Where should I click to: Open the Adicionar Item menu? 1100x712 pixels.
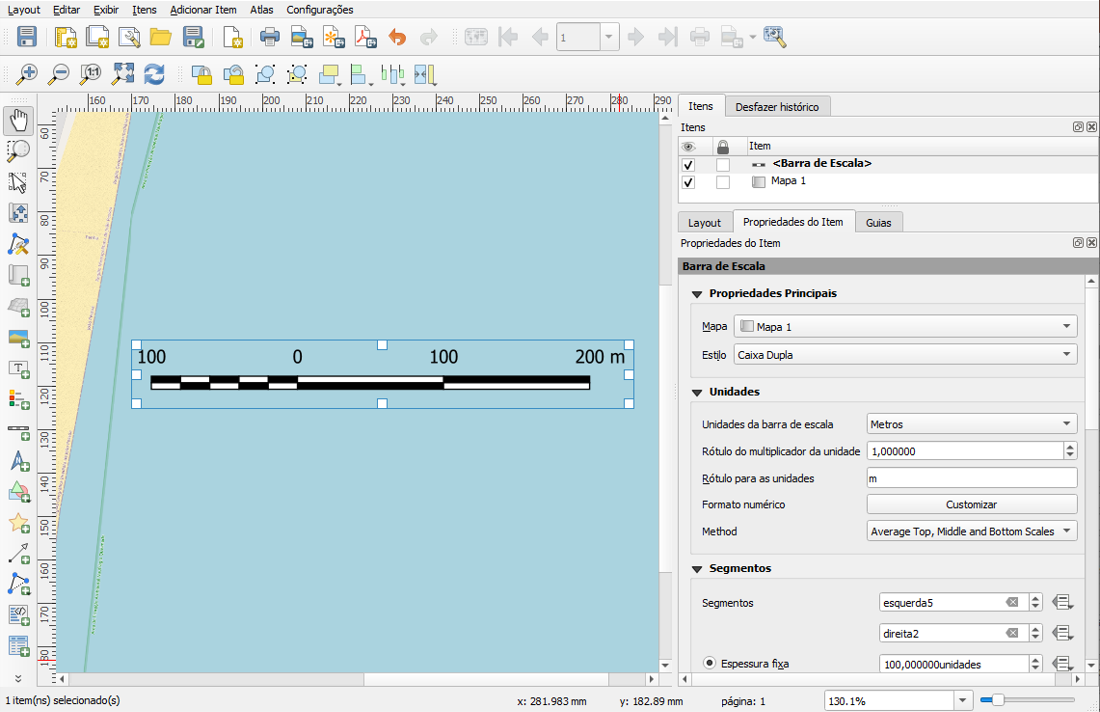coord(203,10)
